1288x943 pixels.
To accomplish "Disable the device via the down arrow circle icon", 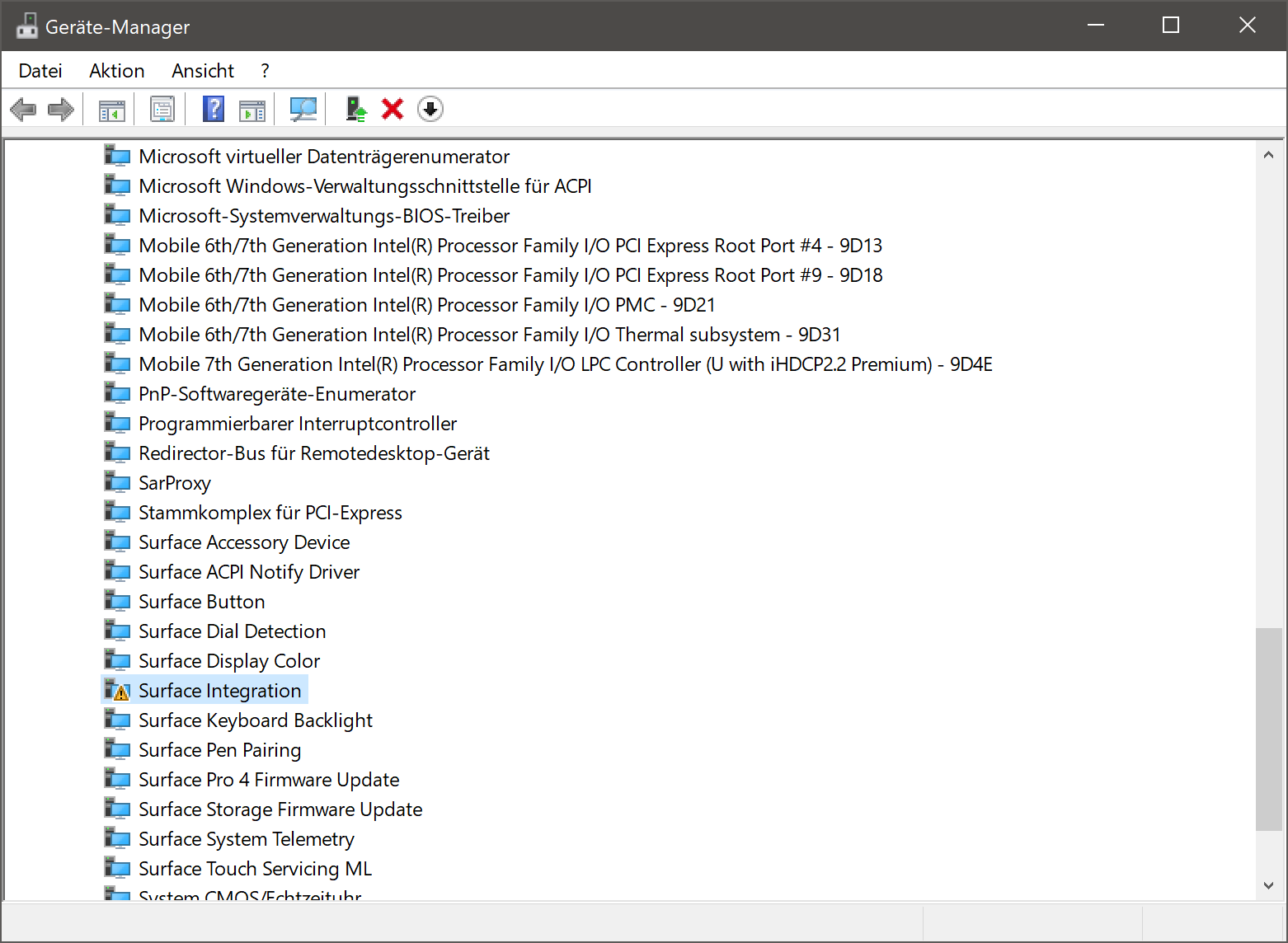I will [430, 109].
